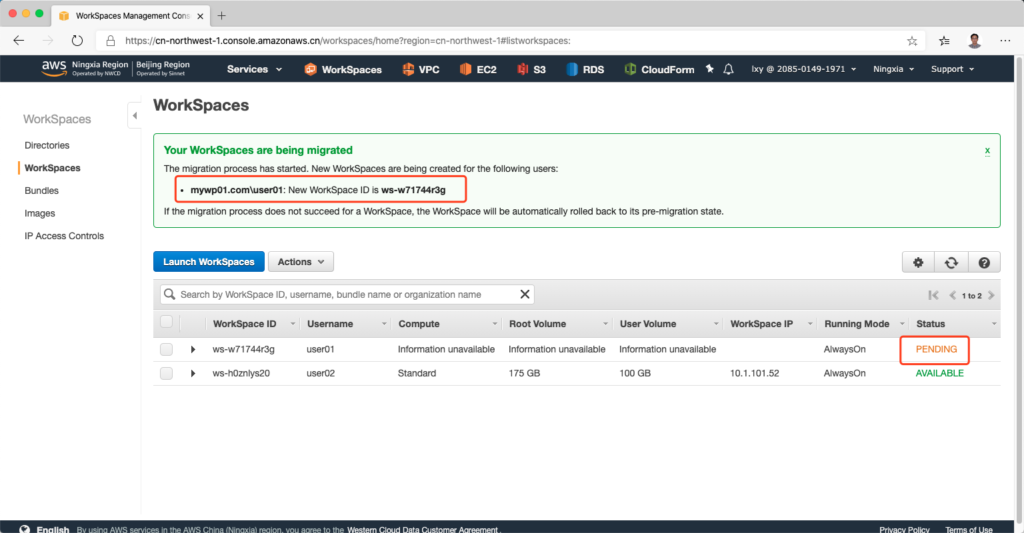This screenshot has width=1024, height=533.
Task: Open Bundles in the sidebar
Action: pos(42,191)
